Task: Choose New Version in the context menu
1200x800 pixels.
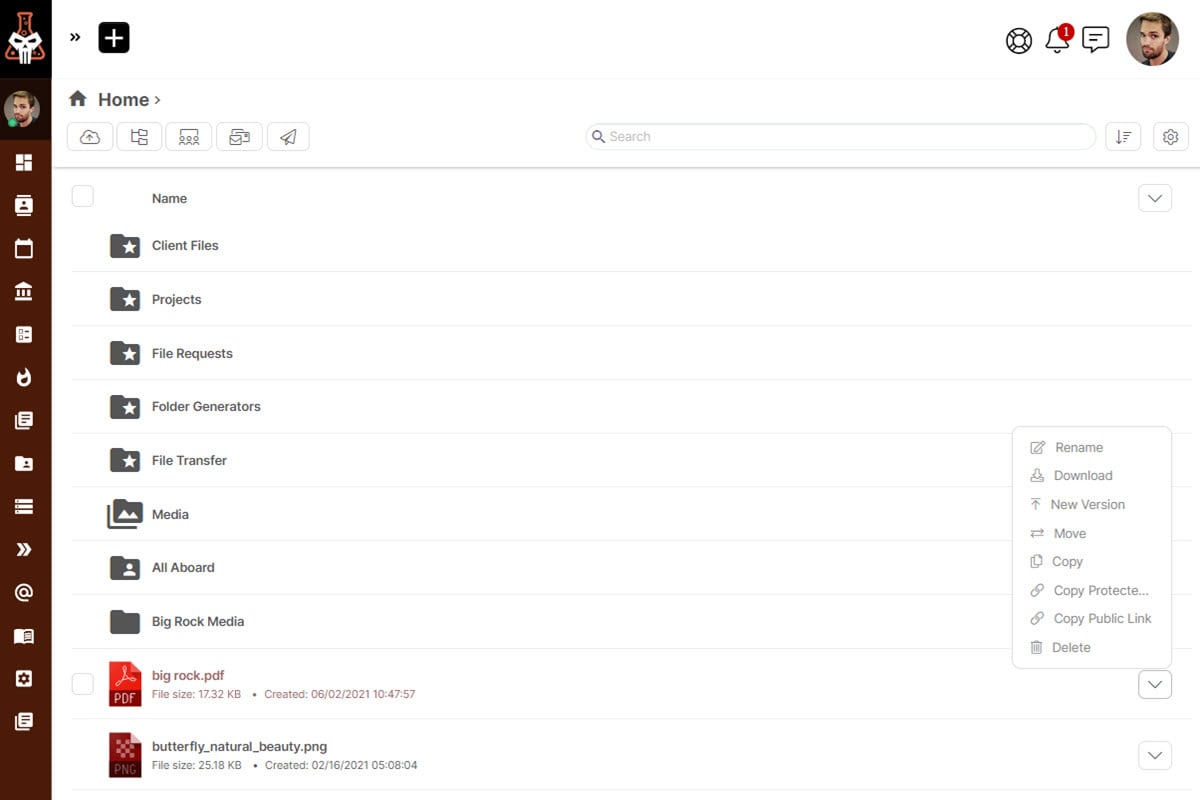Action: pyautogui.click(x=1088, y=504)
